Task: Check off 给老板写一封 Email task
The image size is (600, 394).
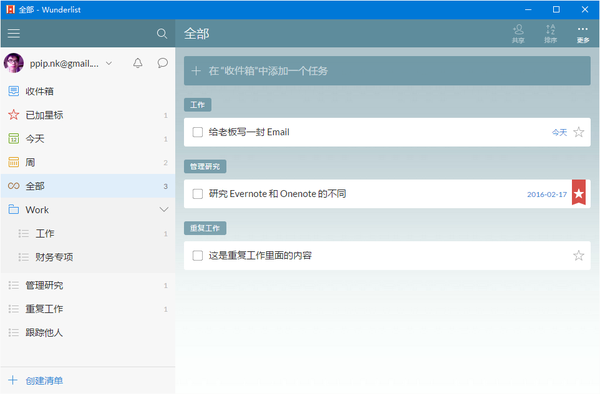Action: [x=197, y=132]
